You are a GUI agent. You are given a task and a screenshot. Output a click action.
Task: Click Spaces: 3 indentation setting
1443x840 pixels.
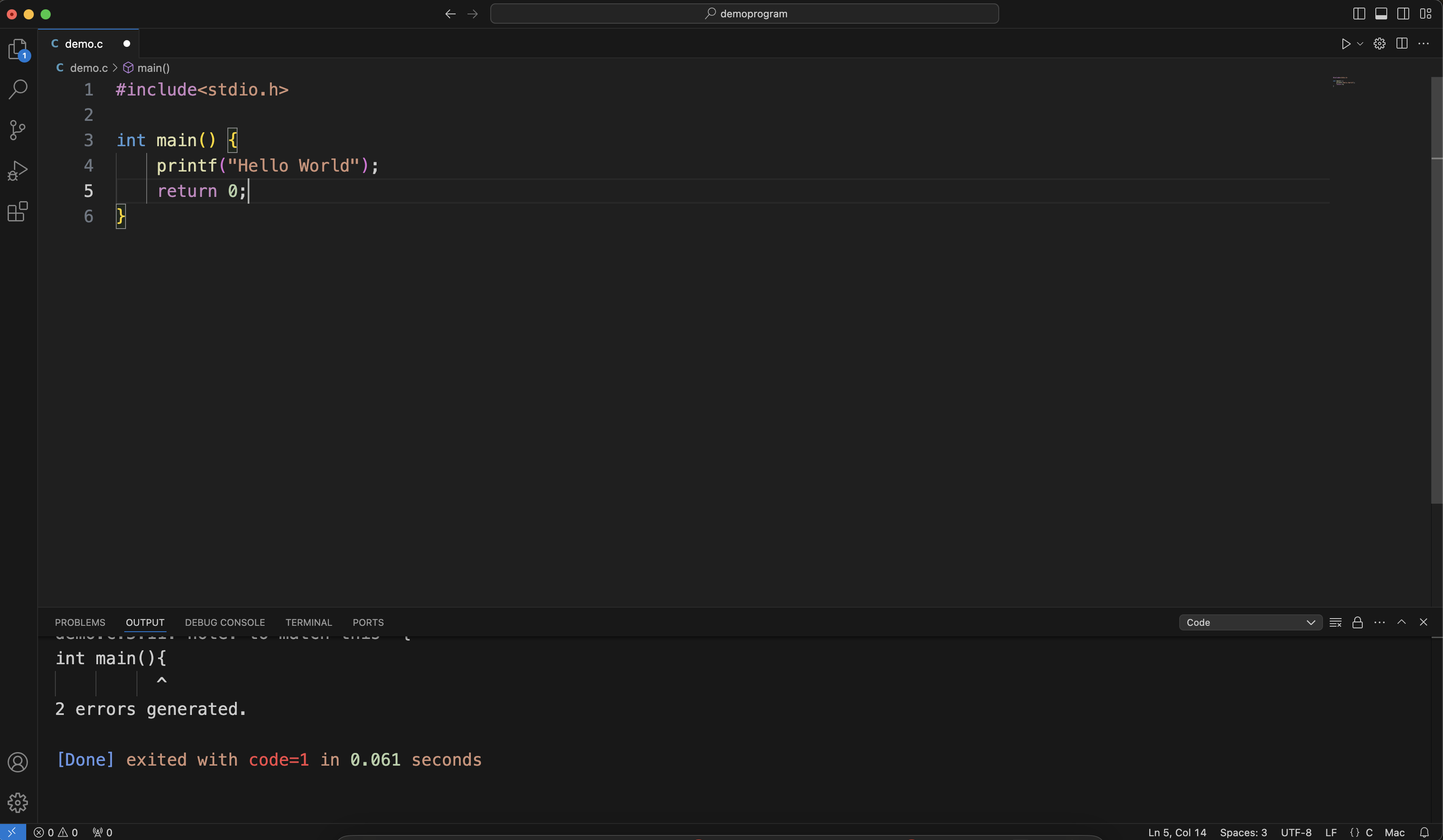[1243, 832]
